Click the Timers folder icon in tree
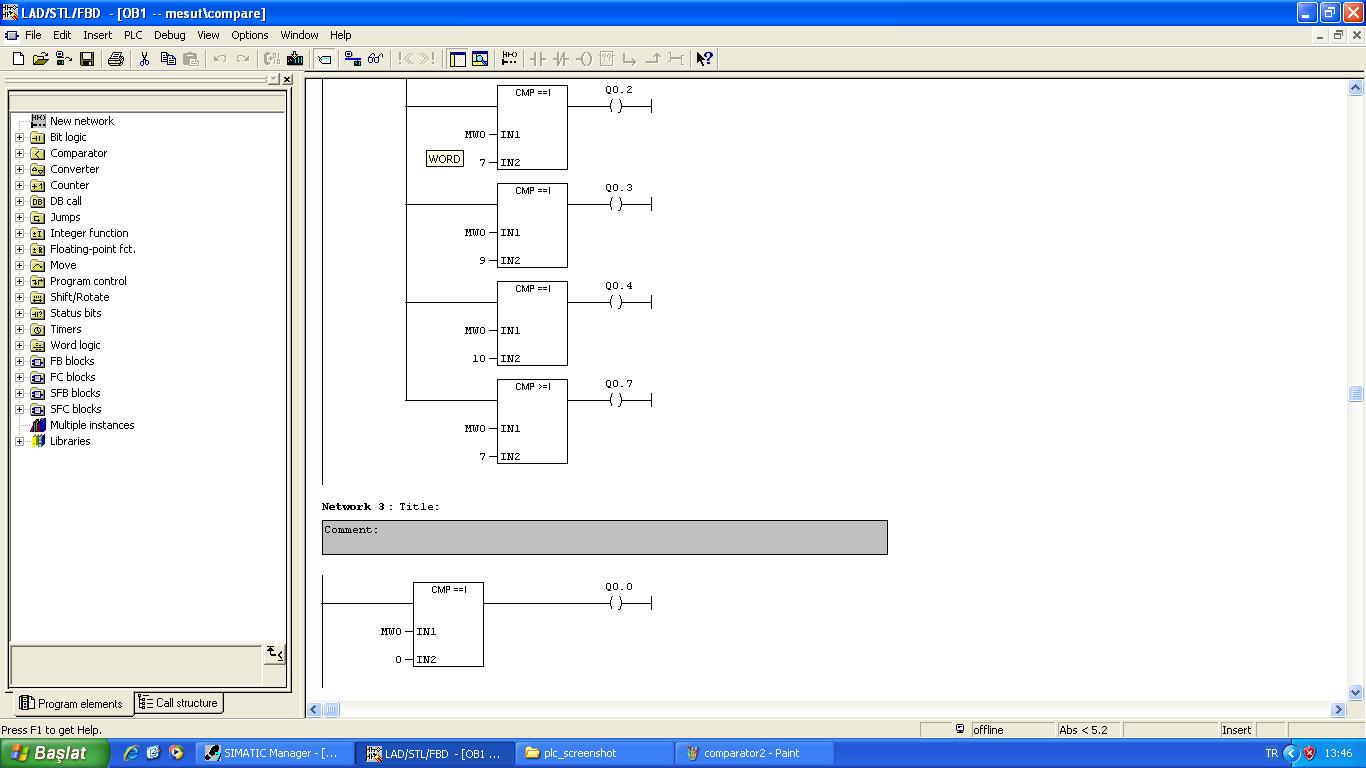1366x768 pixels. 38,329
